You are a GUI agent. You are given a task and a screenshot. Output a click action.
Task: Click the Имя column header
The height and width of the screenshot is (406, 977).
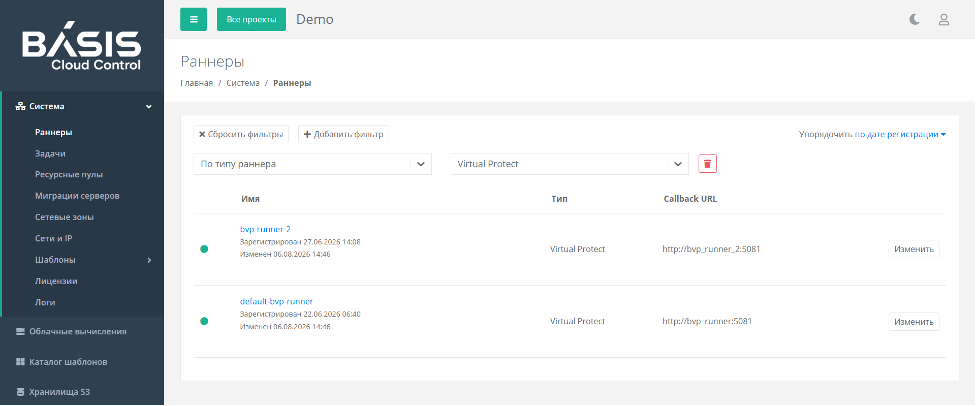250,199
